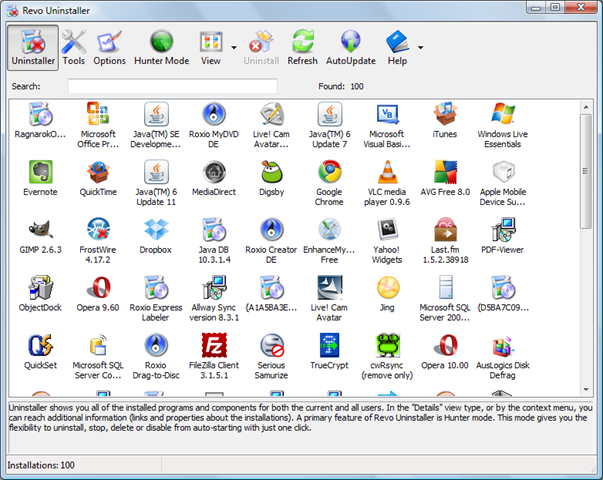Select the Opera 10.00 icon
603x480 pixels.
click(x=445, y=345)
